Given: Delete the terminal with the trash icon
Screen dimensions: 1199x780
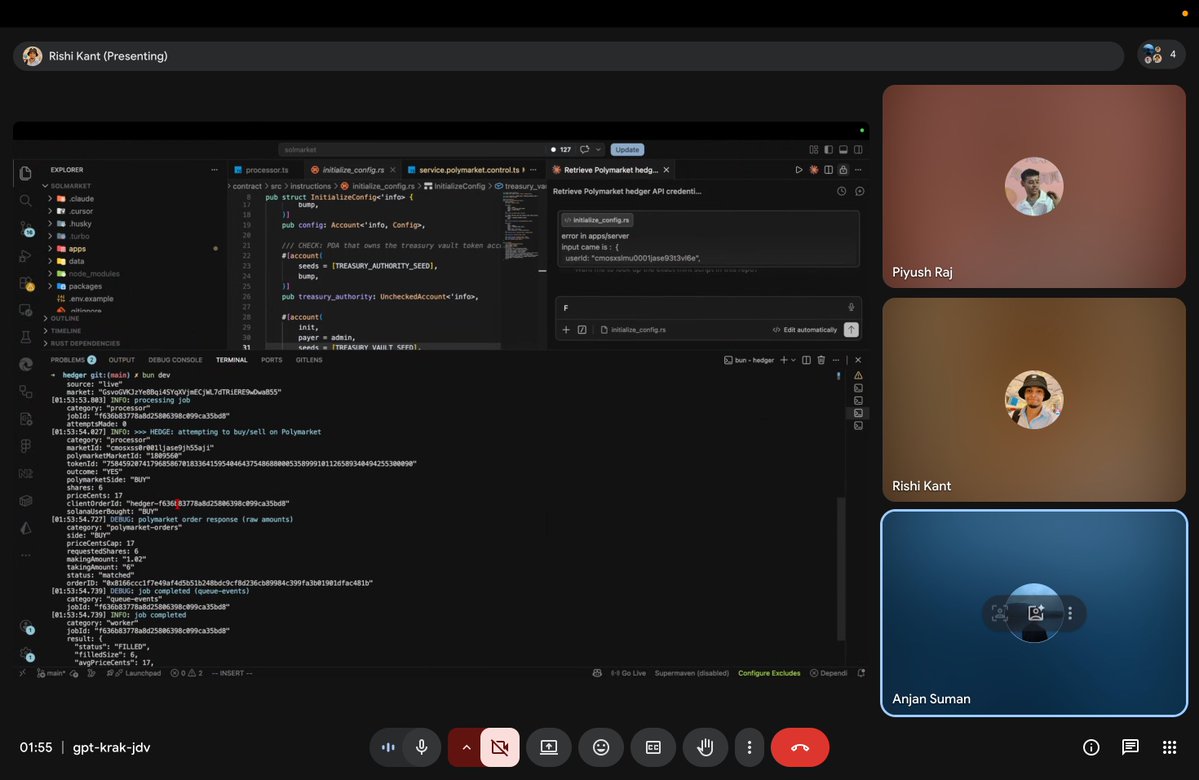Looking at the screenshot, I should click(821, 359).
